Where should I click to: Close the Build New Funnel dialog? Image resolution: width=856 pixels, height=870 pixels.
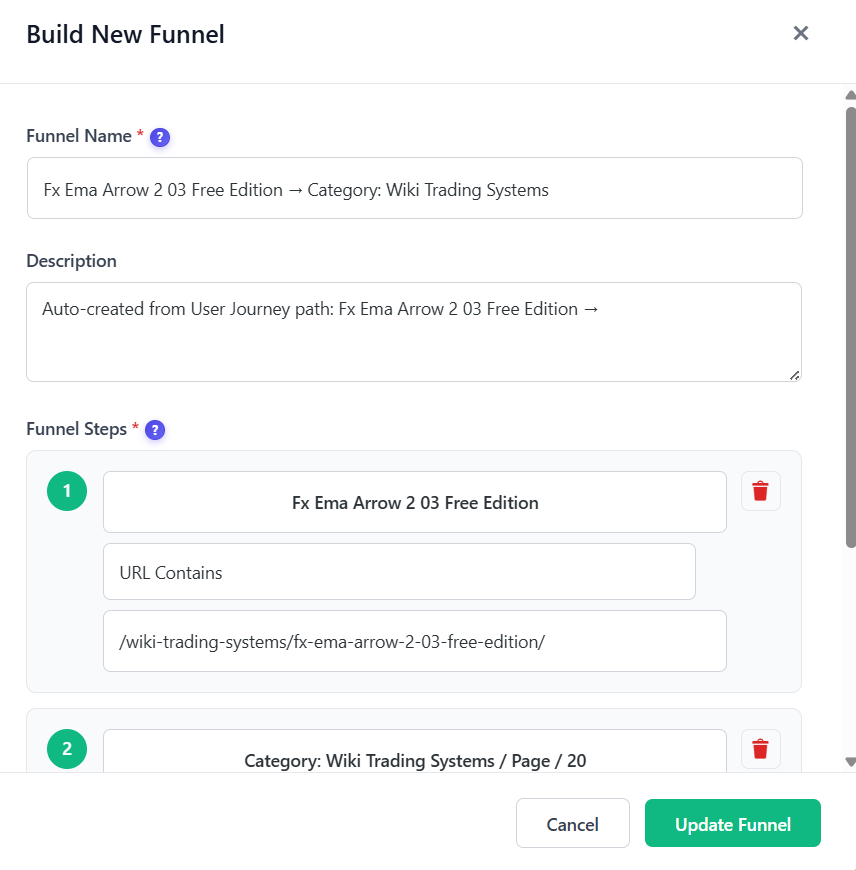pyautogui.click(x=800, y=33)
